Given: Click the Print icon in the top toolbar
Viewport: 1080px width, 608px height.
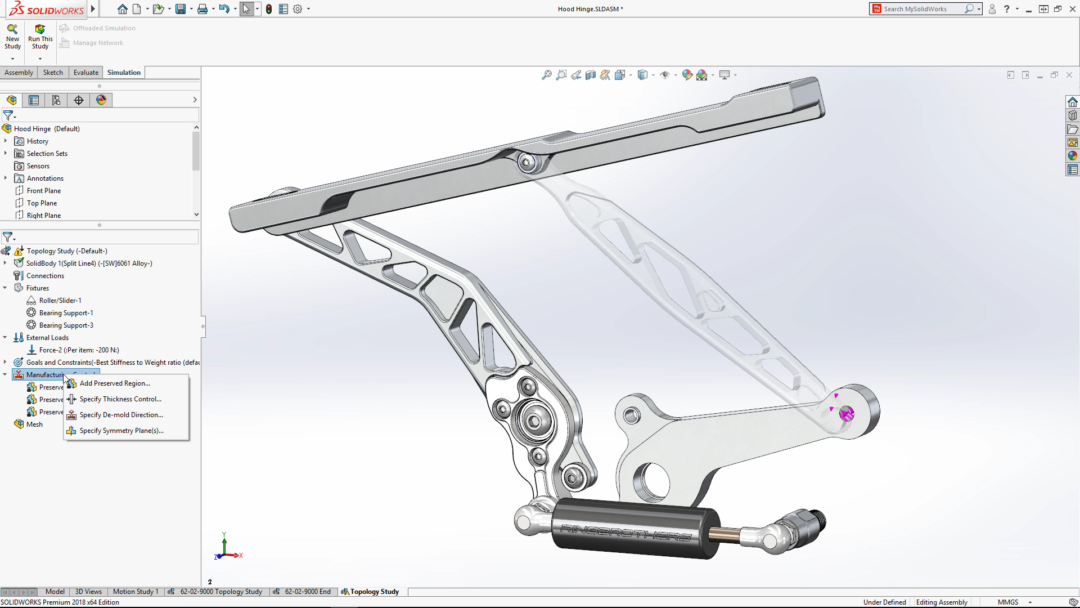Looking at the screenshot, I should point(203,8).
